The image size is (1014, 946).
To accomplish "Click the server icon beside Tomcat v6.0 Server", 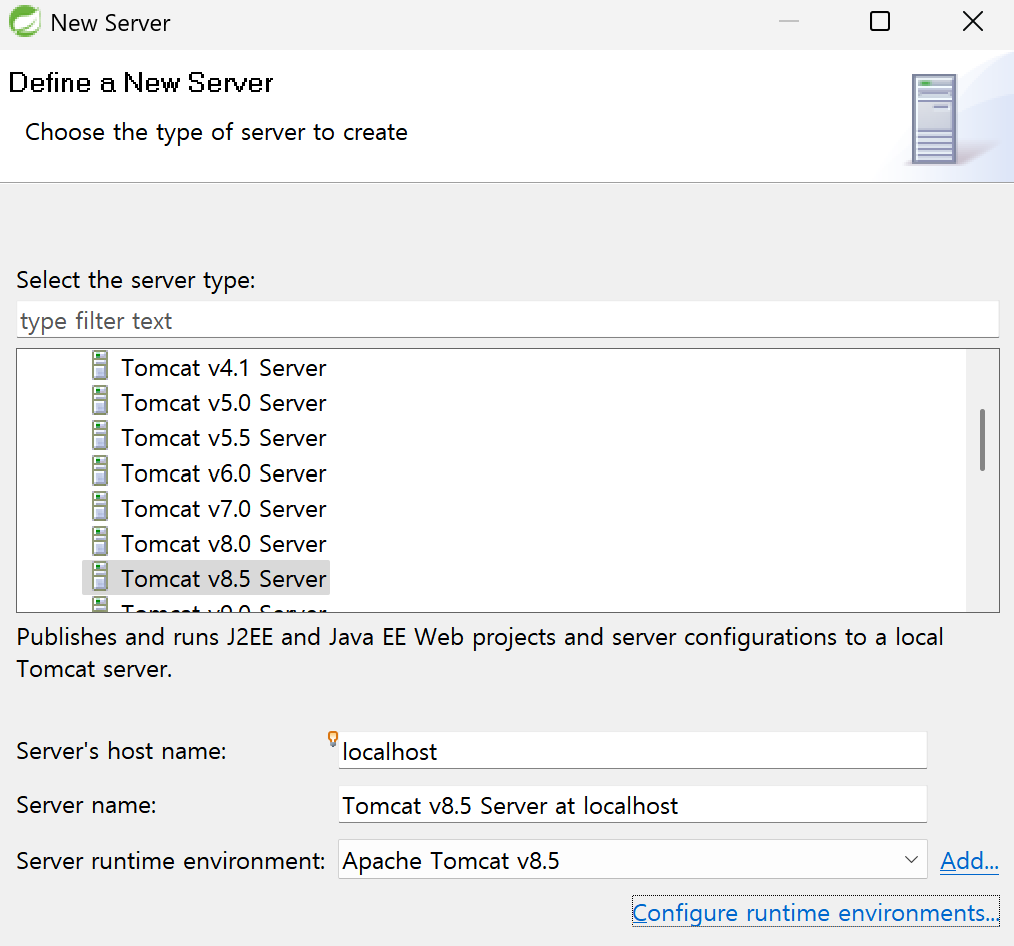I will 100,471.
